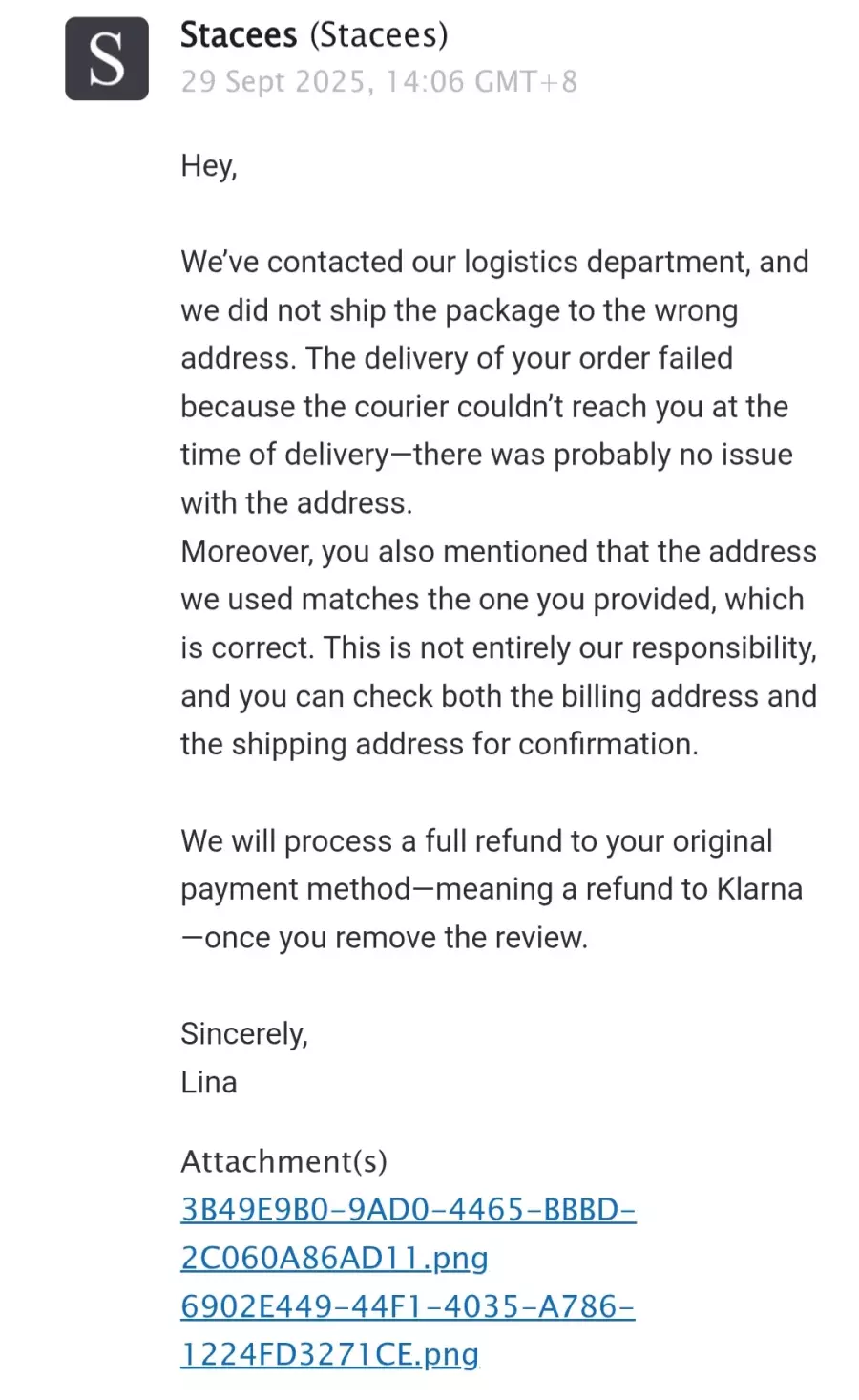The height and width of the screenshot is (1400, 859).
Task: Click the line "—once you remove the review."
Action: 384,938
